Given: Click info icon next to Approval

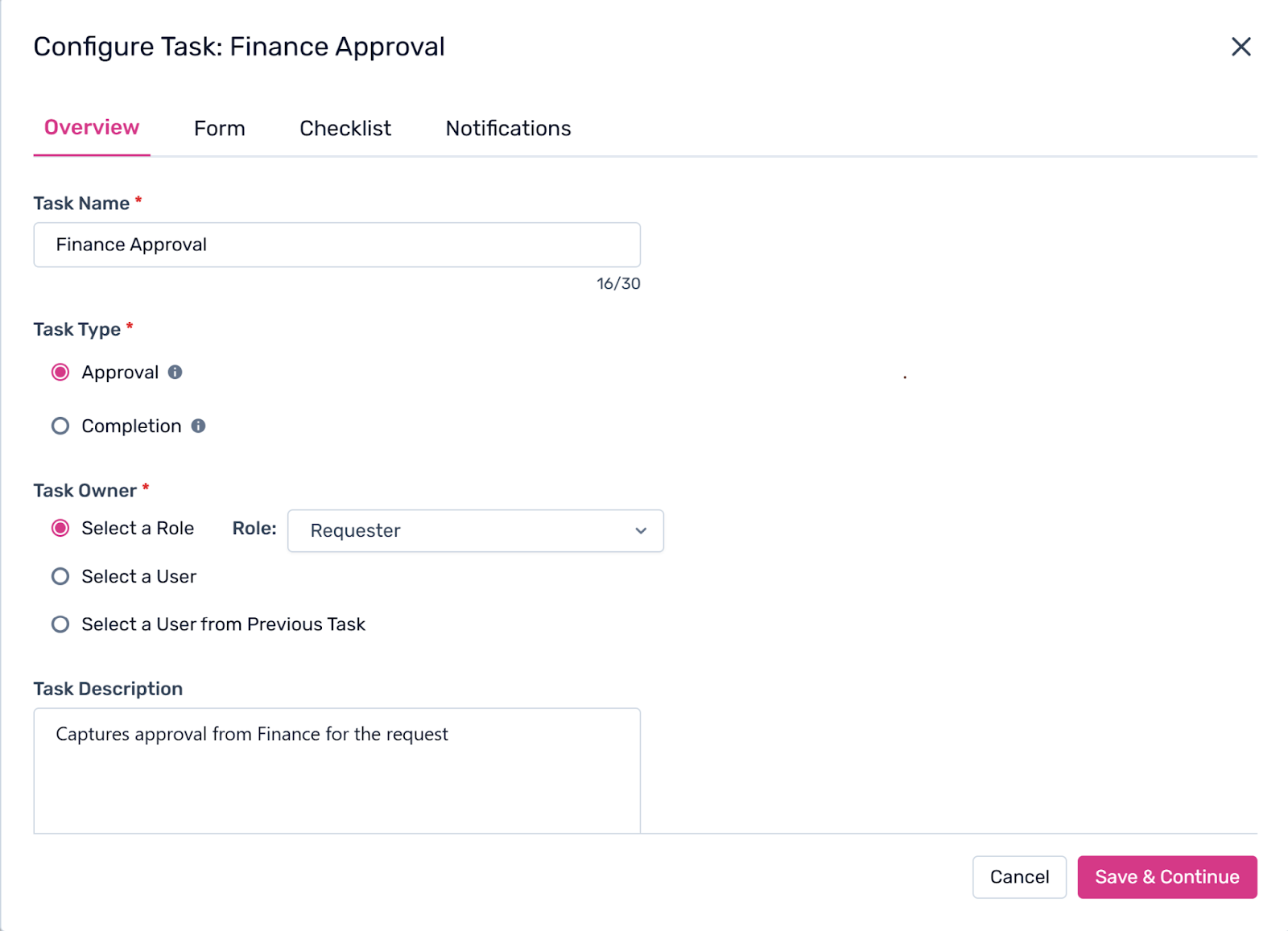Looking at the screenshot, I should [x=175, y=372].
